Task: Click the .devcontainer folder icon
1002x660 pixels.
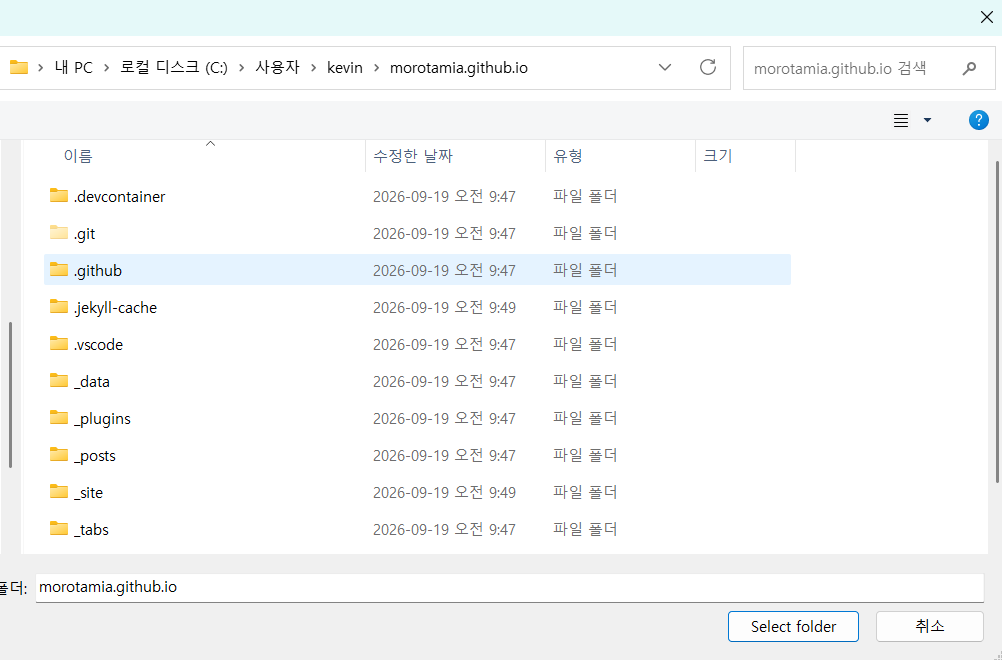Action: (x=59, y=196)
